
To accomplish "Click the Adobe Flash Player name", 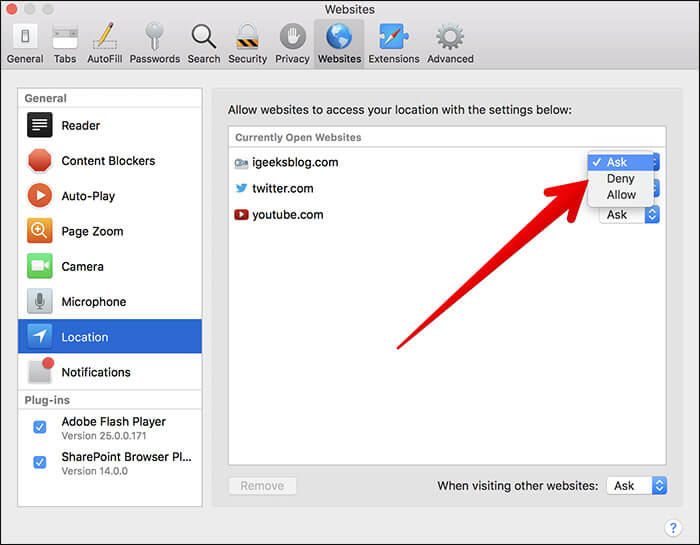I will click(x=113, y=421).
